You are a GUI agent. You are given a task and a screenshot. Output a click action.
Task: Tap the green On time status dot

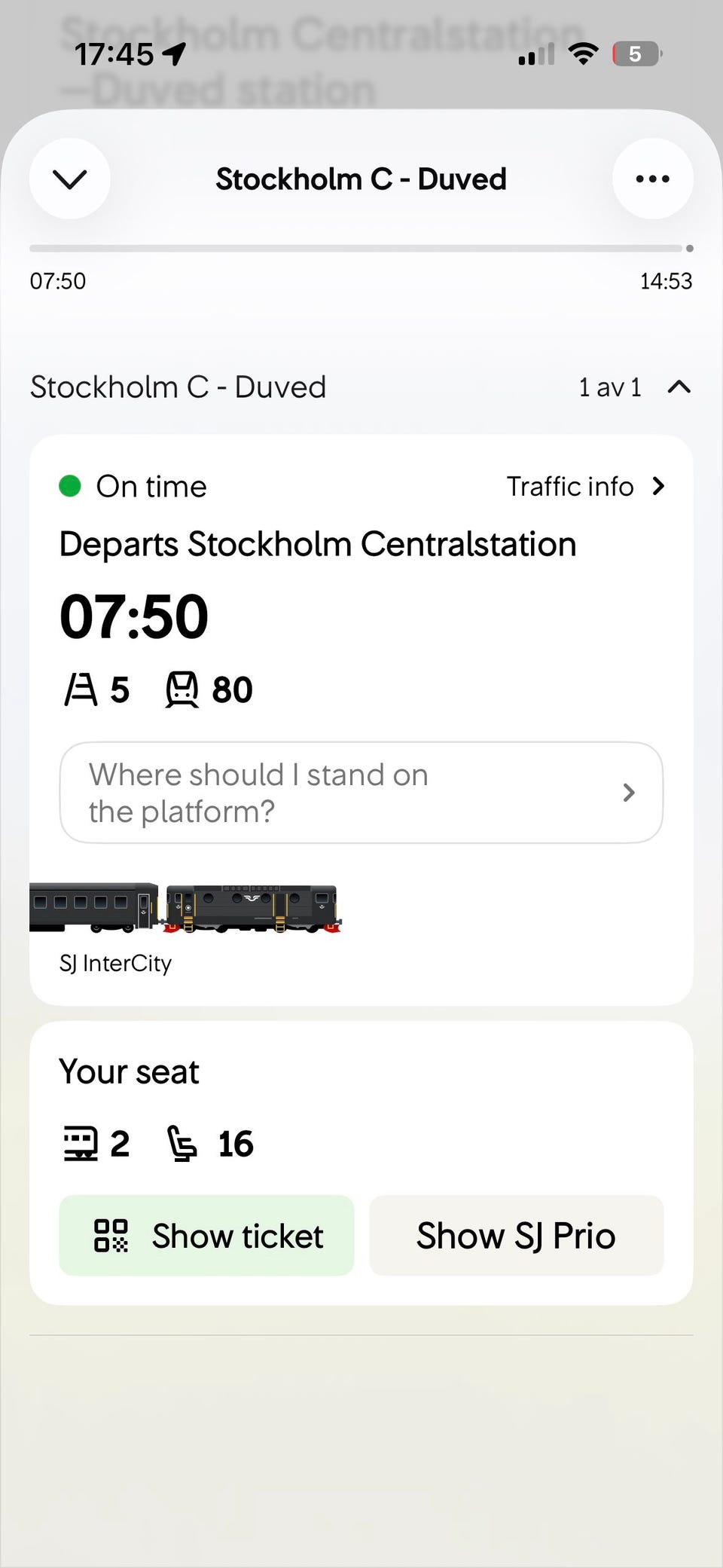pyautogui.click(x=70, y=486)
